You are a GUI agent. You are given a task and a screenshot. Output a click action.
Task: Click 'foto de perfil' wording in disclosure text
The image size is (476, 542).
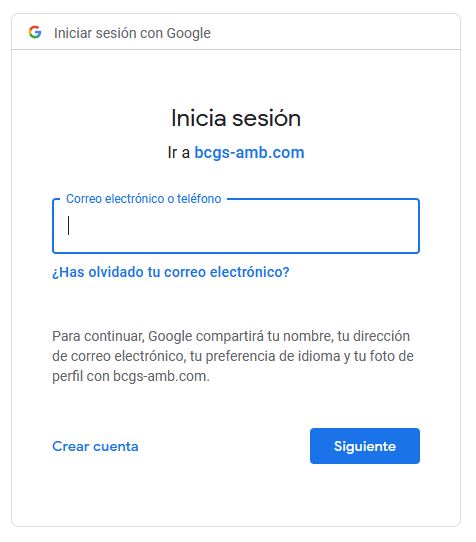tap(233, 366)
